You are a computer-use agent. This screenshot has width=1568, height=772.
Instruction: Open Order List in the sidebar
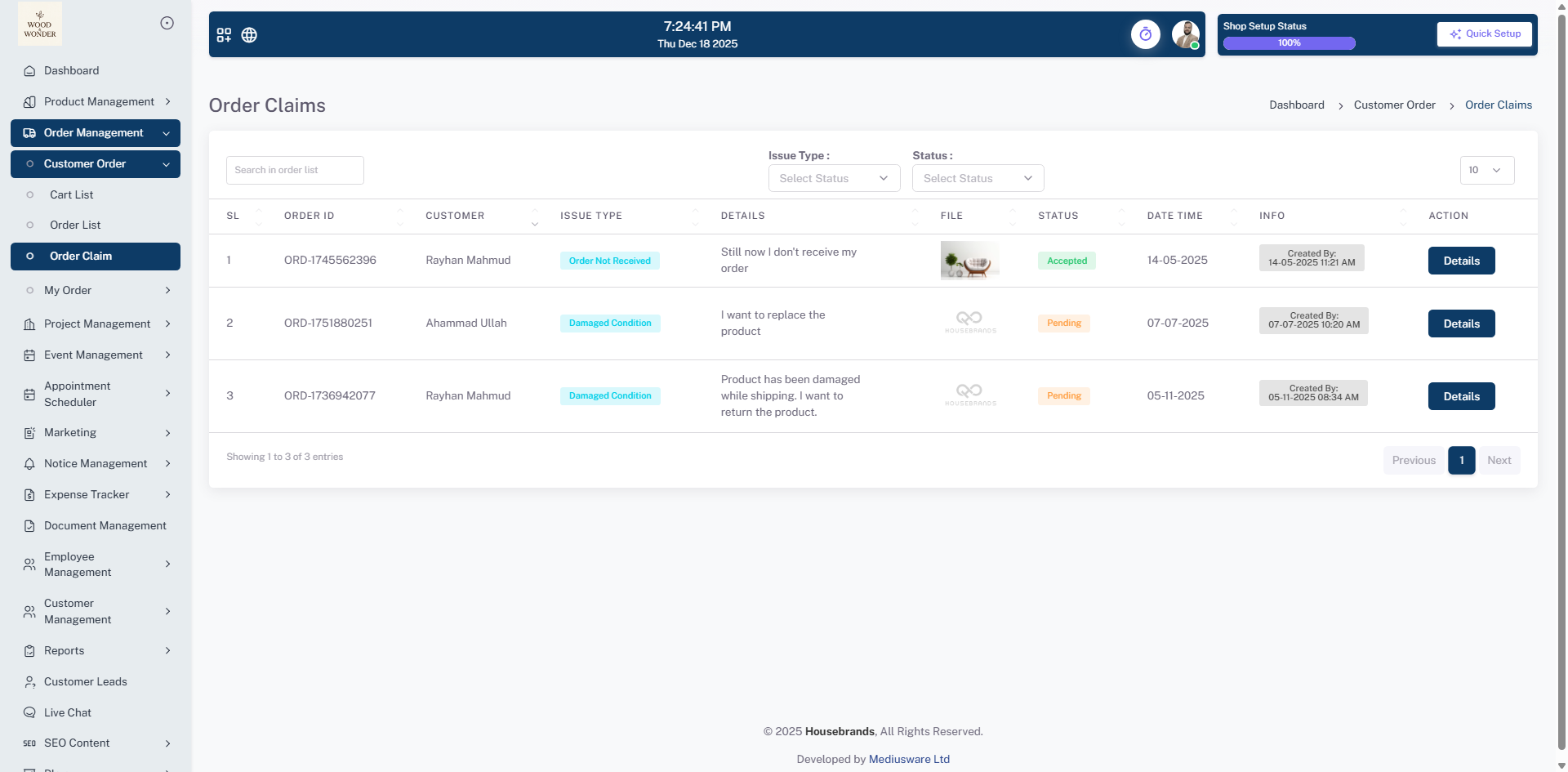pyautogui.click(x=75, y=225)
